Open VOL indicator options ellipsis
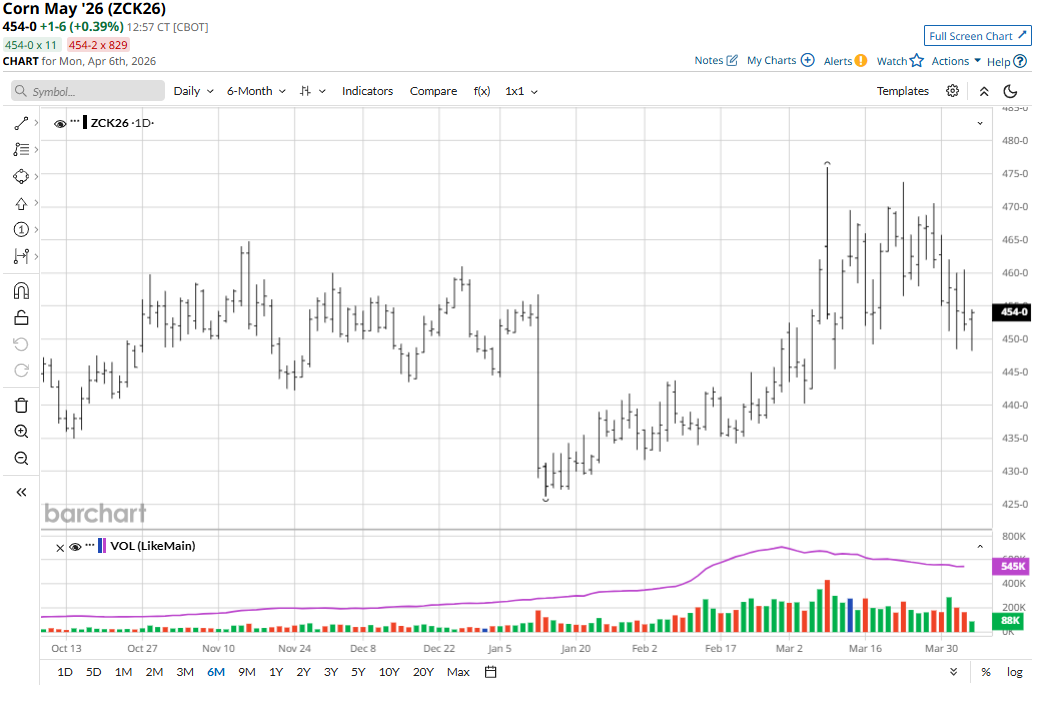 (90, 545)
